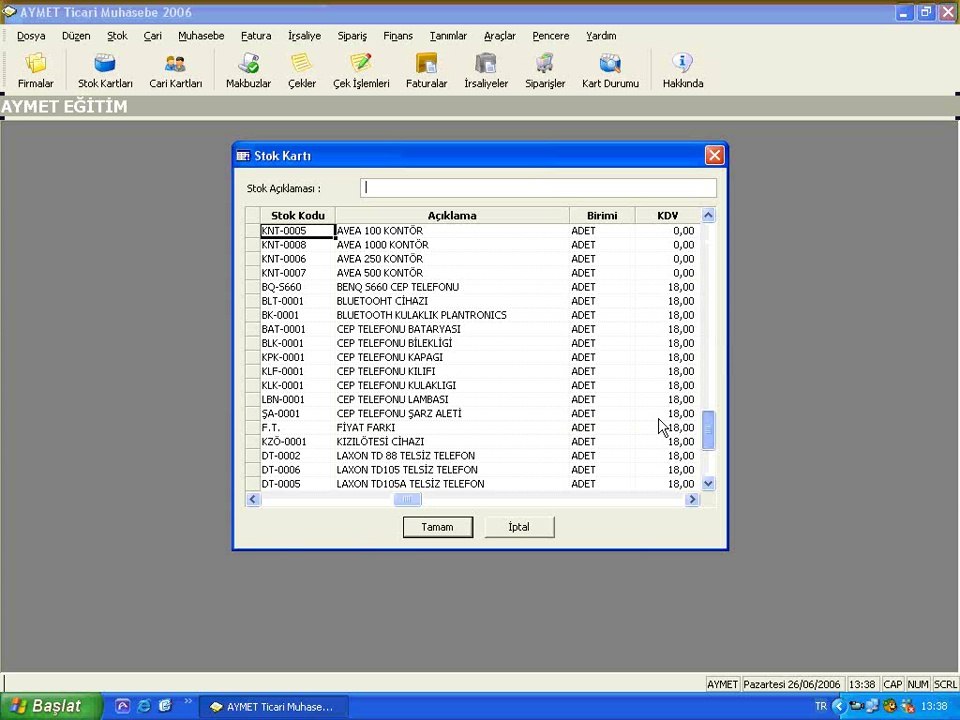Viewport: 960px width, 720px height.
Task: Open the Kart Durumu toolbar icon
Action: coord(610,70)
